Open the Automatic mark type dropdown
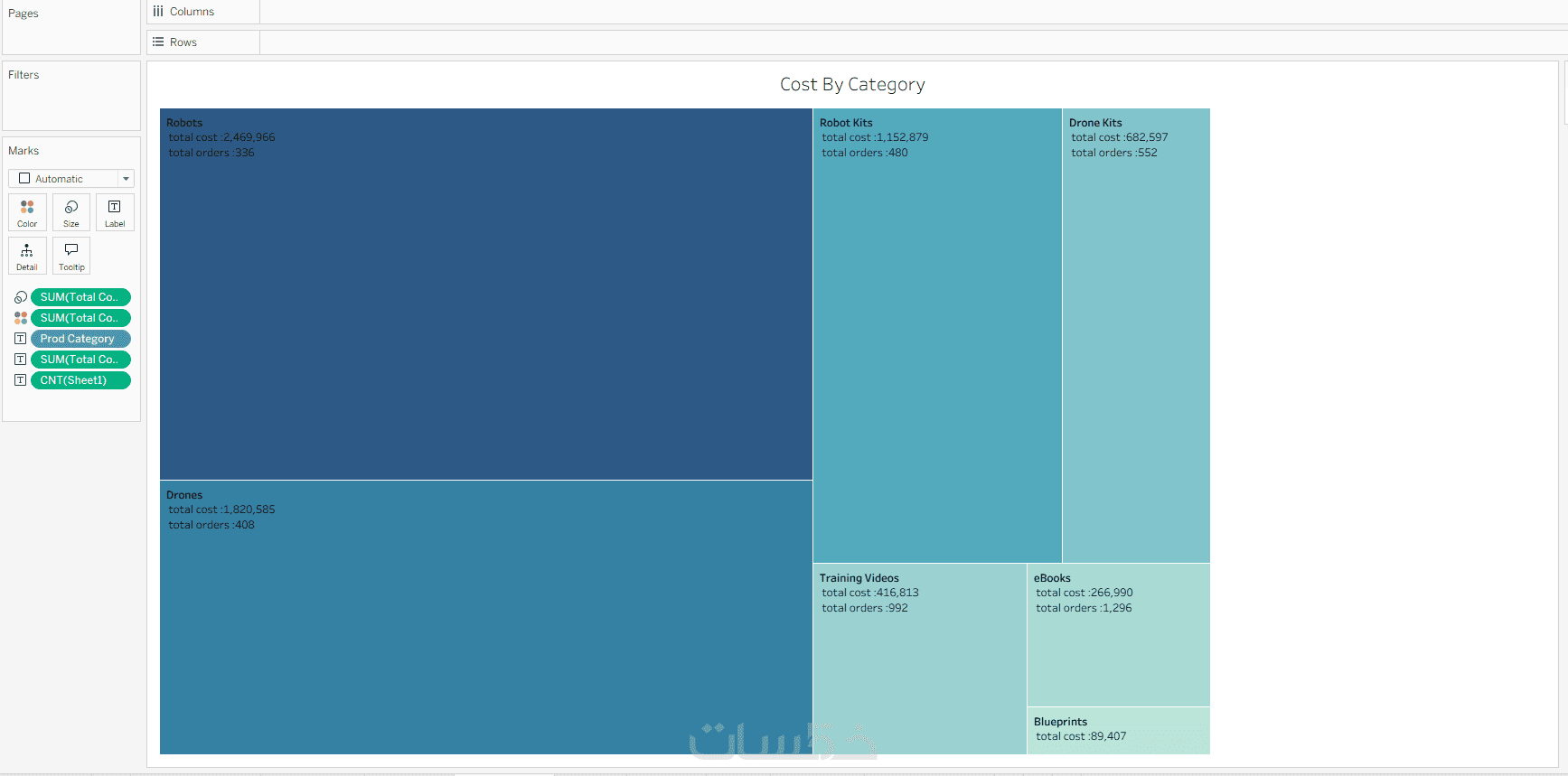The image size is (1568, 776). pyautogui.click(x=71, y=179)
